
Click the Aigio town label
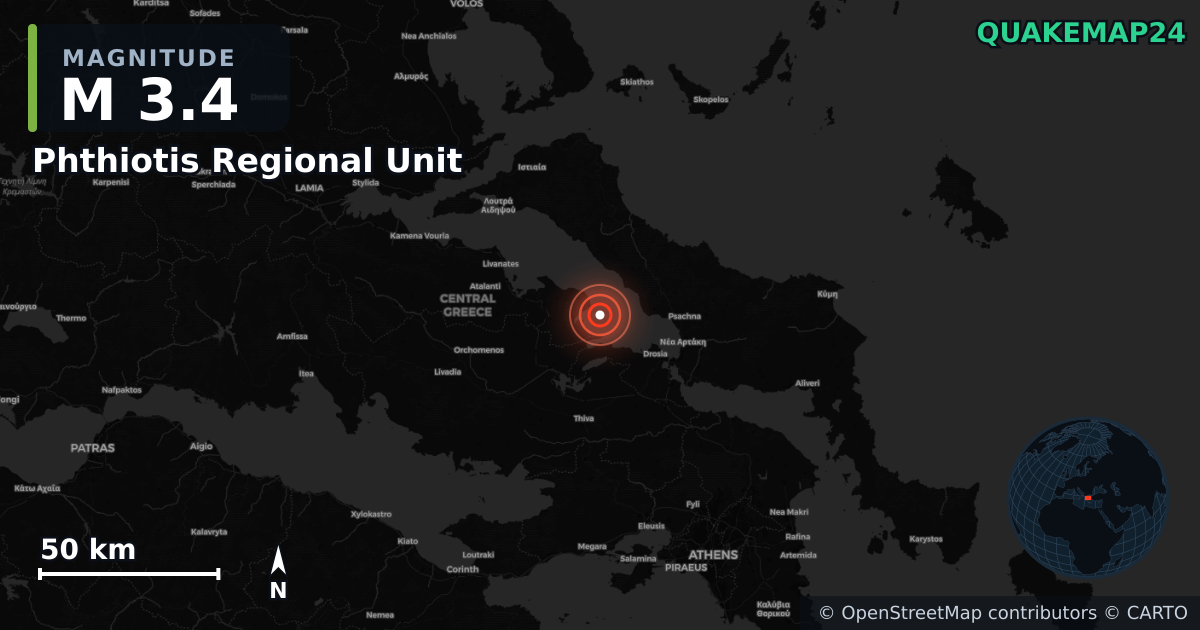202,446
